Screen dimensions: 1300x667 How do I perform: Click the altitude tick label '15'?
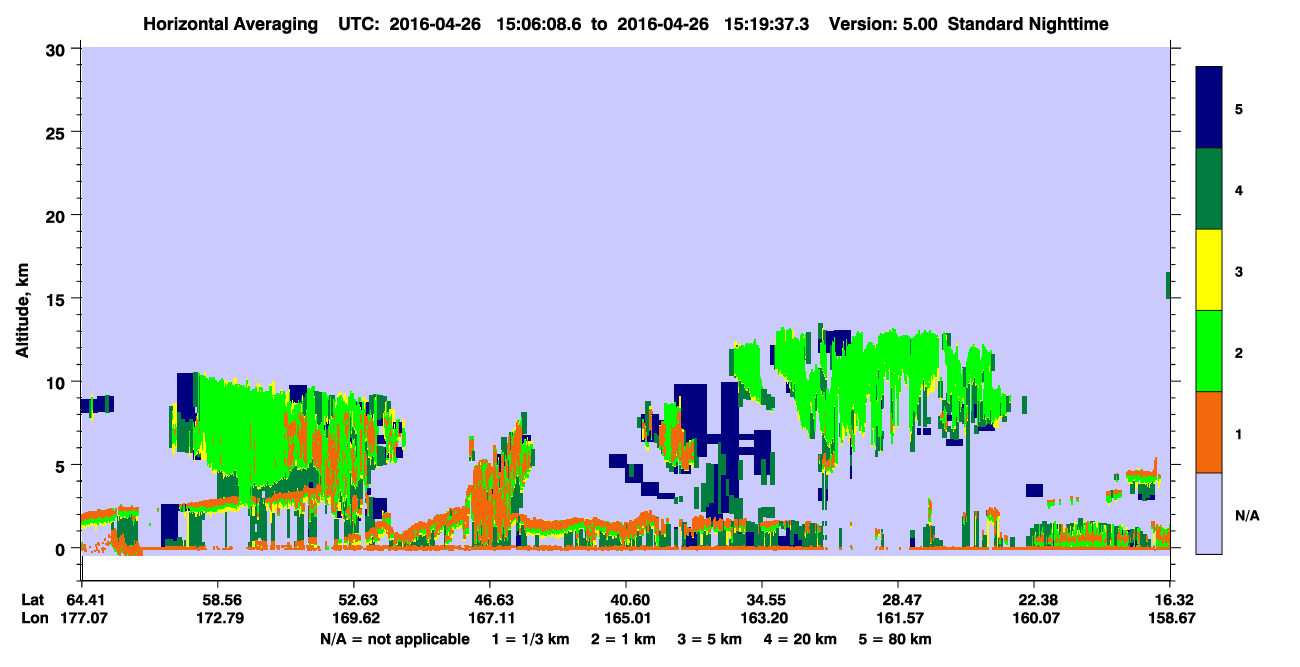58,299
